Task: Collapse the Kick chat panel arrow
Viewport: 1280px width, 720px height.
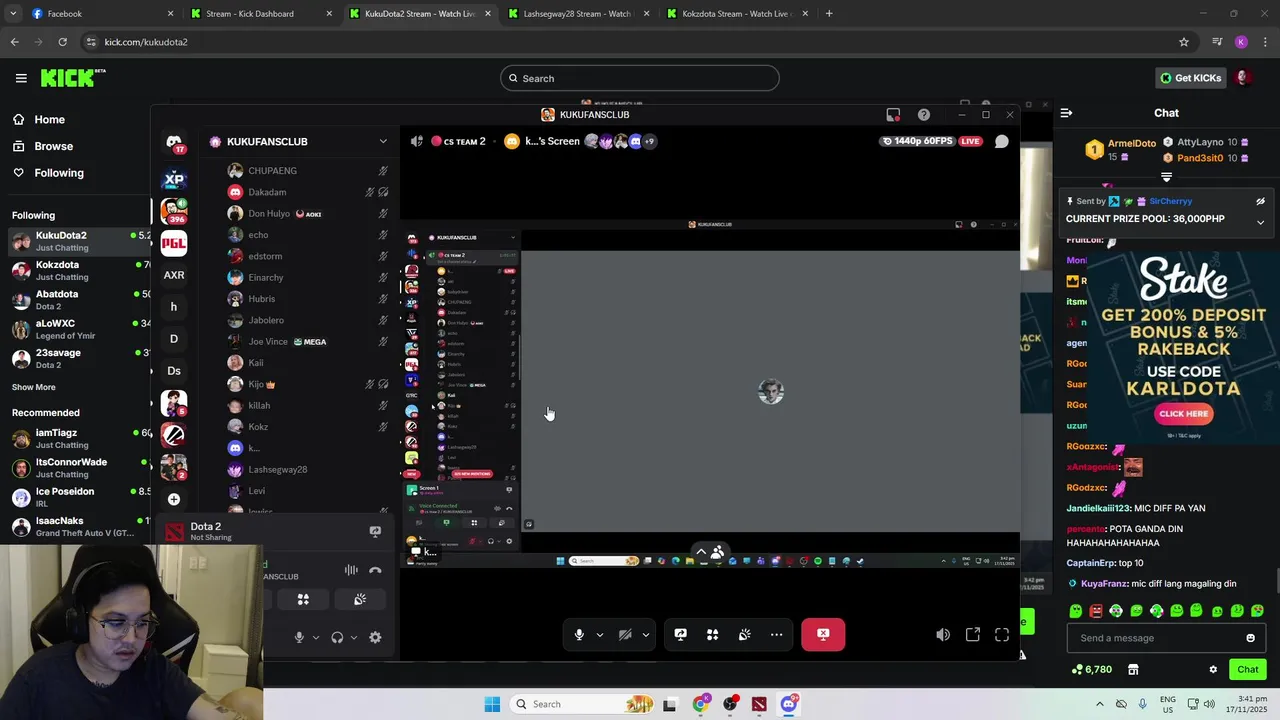Action: [1066, 113]
